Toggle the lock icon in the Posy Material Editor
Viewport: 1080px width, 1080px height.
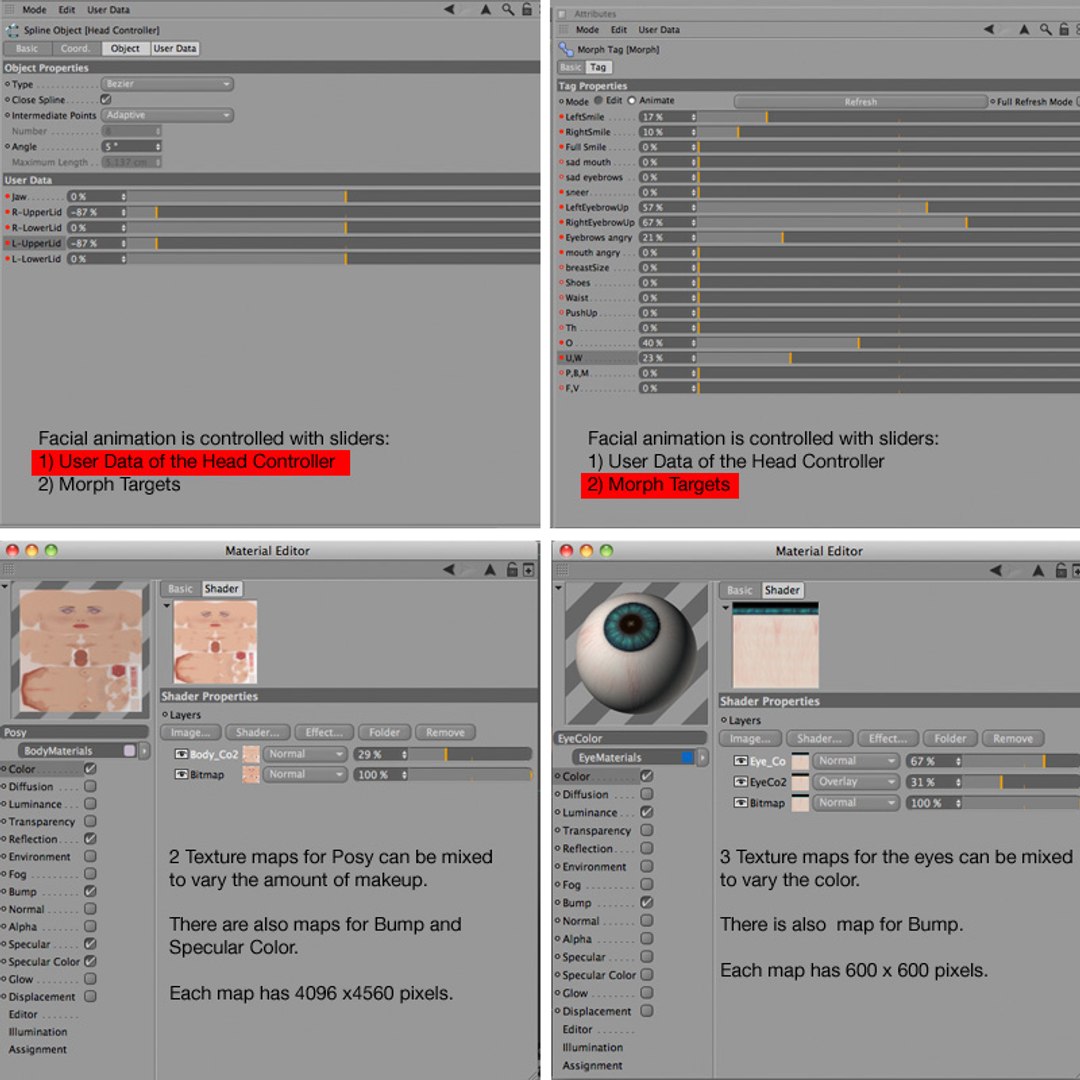(x=512, y=570)
